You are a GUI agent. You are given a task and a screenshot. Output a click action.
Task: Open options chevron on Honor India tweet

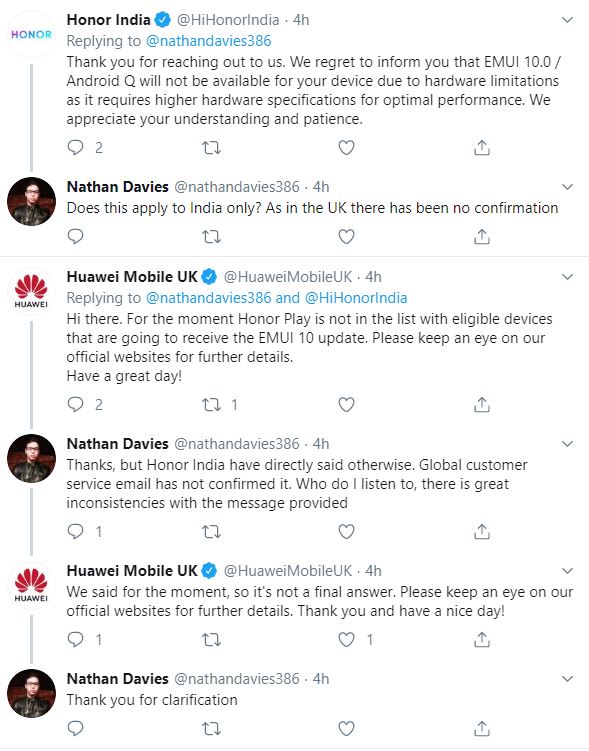click(x=567, y=20)
